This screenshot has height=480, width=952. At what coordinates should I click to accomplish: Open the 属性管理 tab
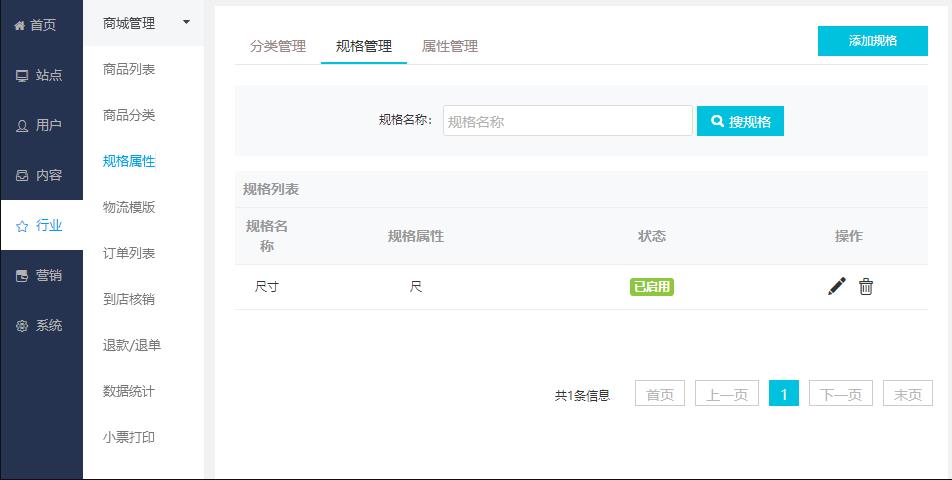click(450, 46)
